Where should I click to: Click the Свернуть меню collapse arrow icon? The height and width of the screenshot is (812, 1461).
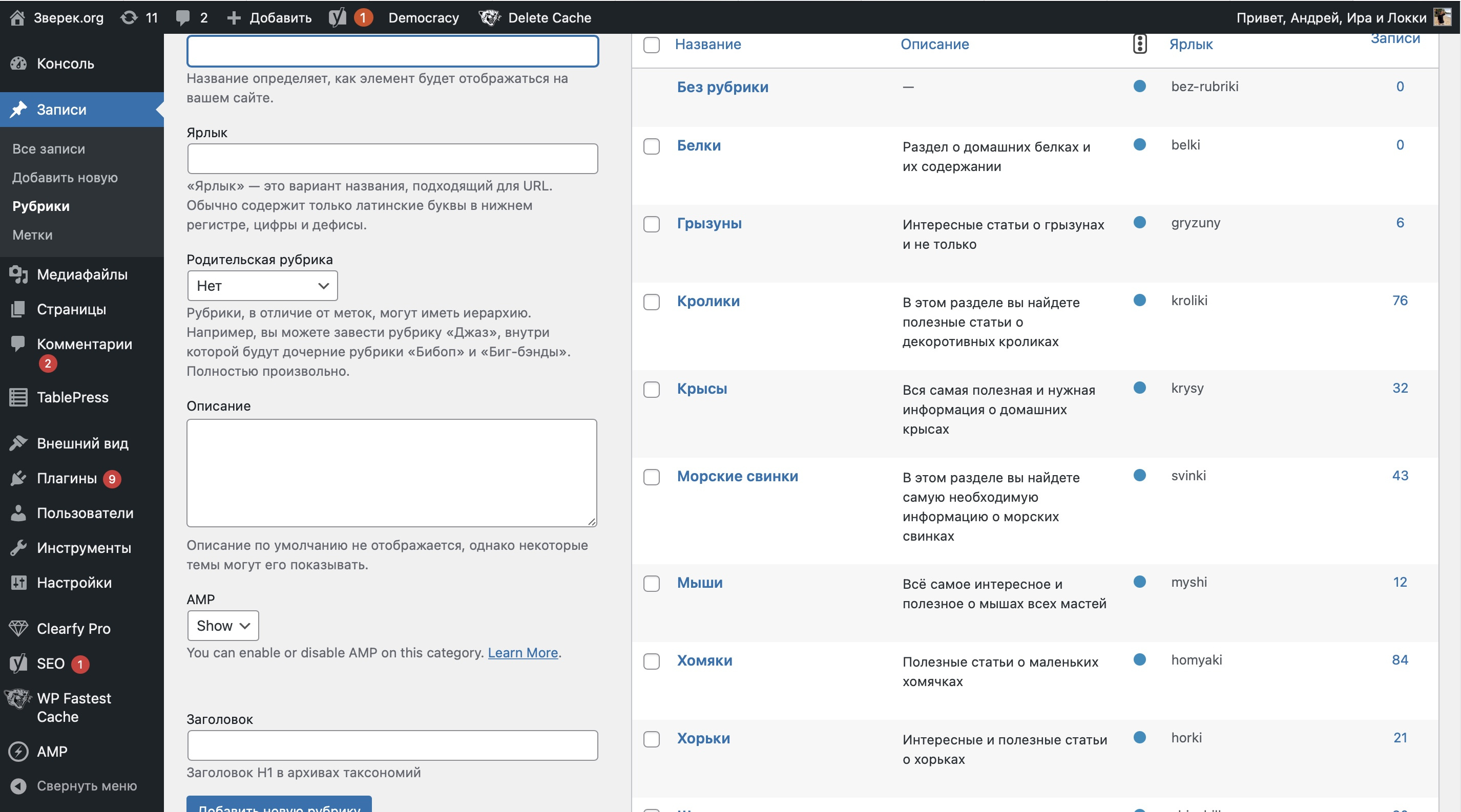pyautogui.click(x=18, y=786)
